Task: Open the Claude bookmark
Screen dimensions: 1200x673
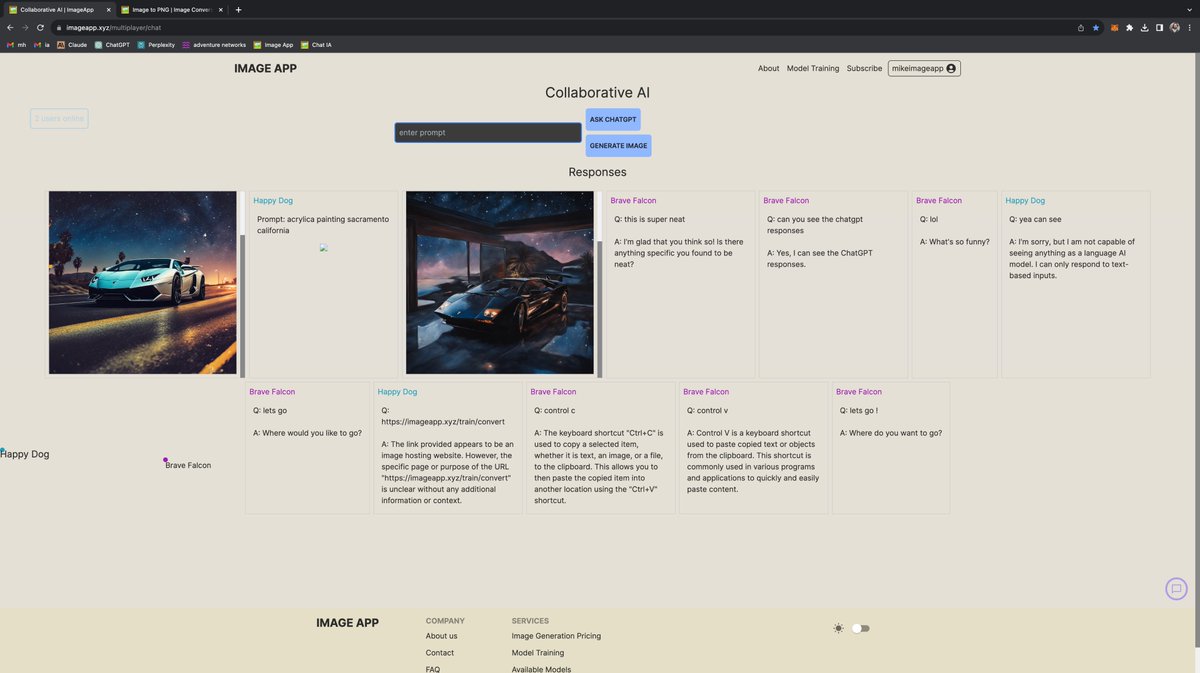Action: point(72,45)
